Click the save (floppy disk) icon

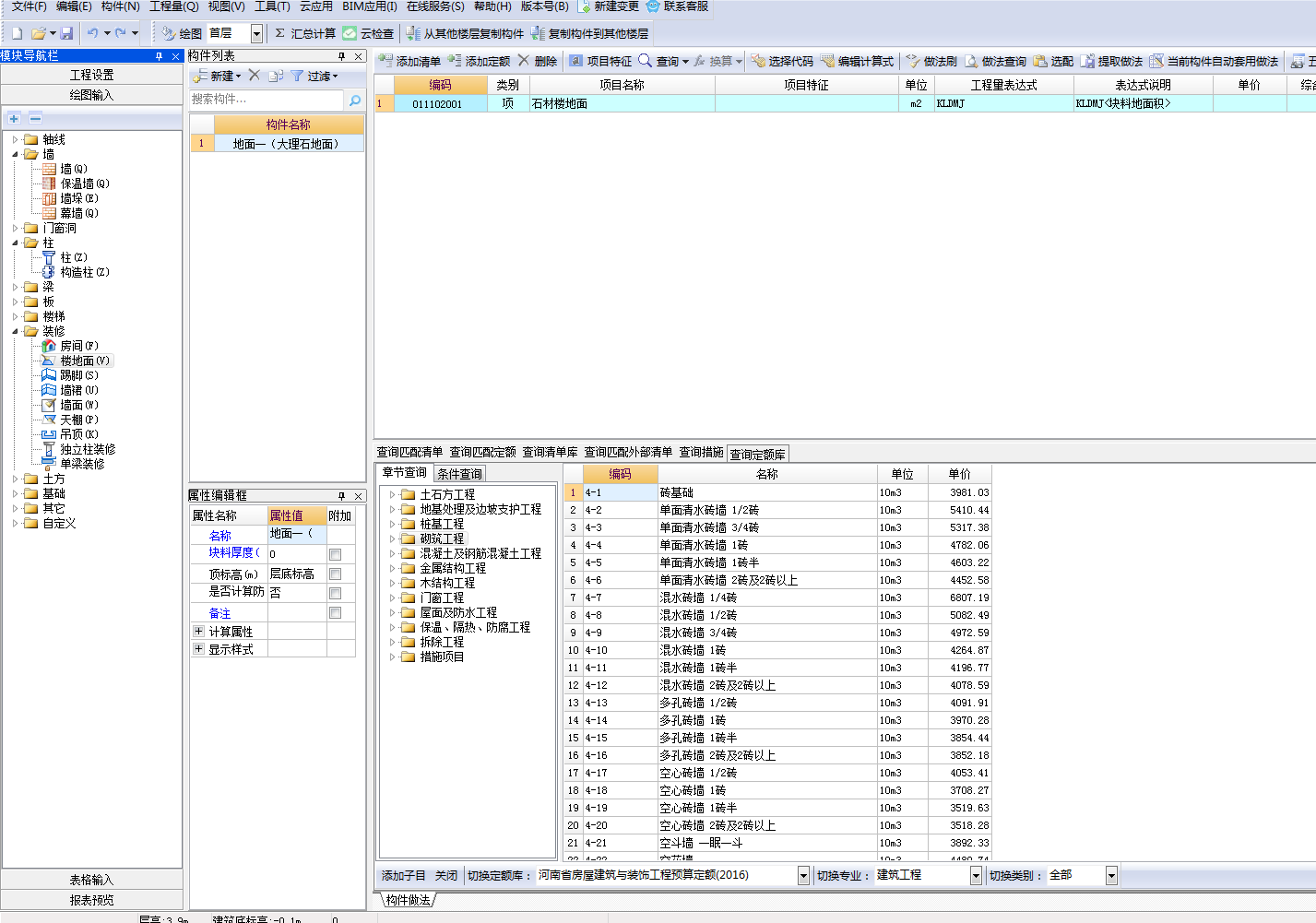66,33
